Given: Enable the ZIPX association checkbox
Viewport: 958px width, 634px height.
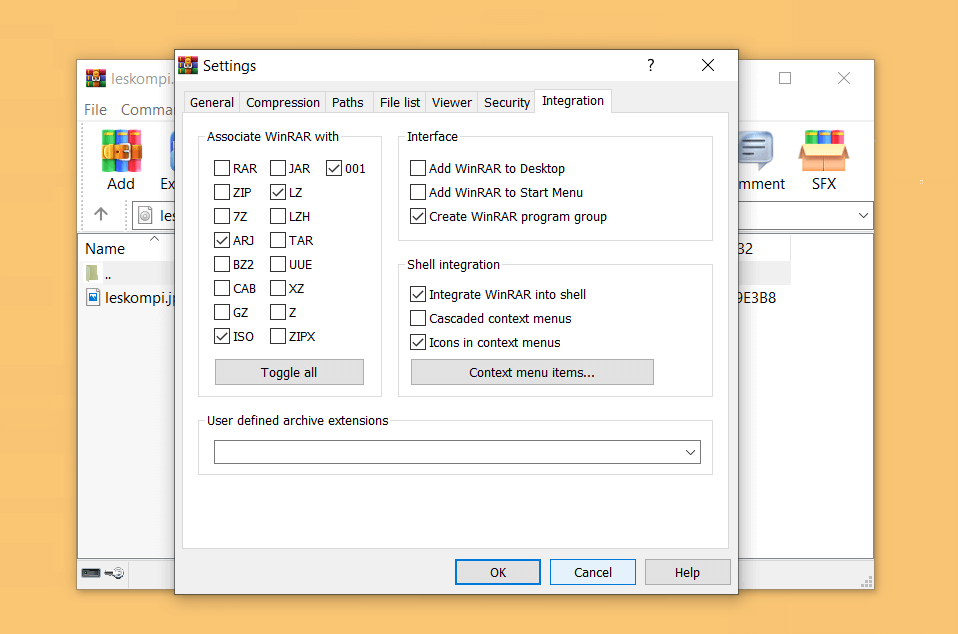Looking at the screenshot, I should 278,336.
